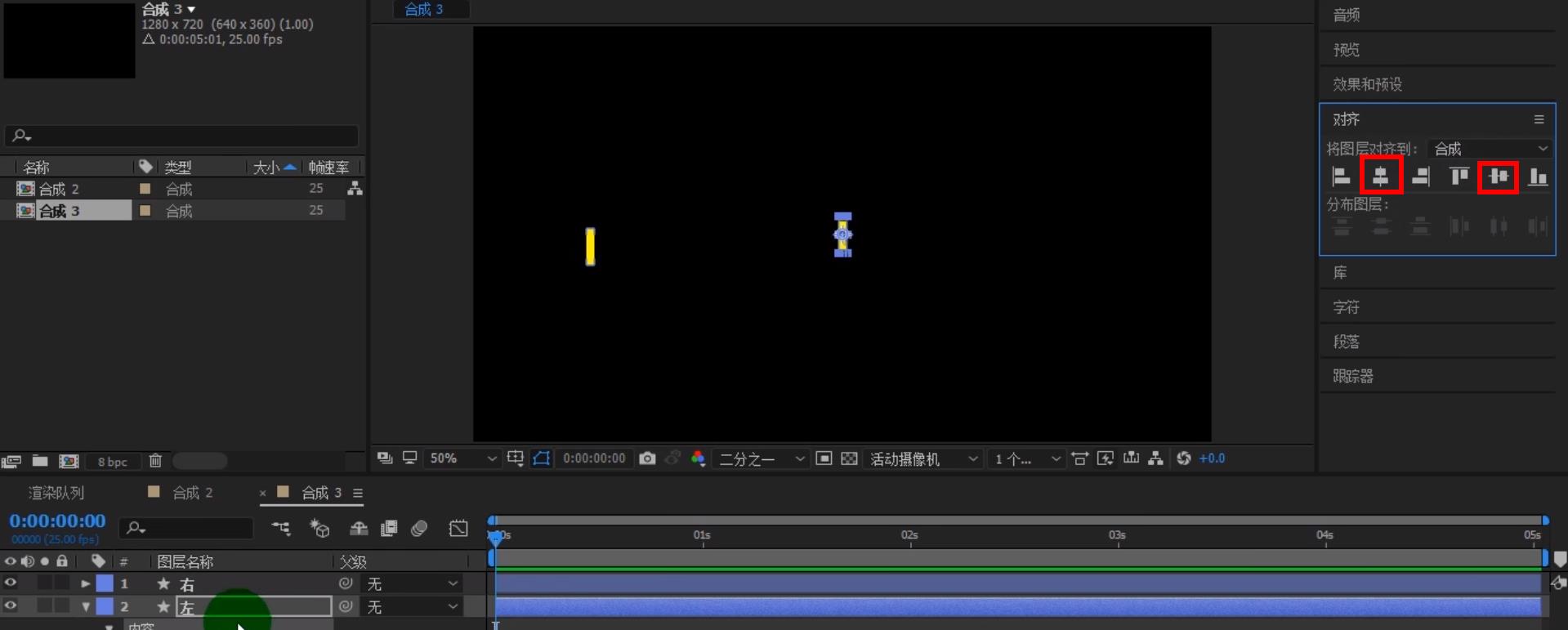1568x630 pixels.
Task: Open the parent dropdown for layer 左
Action: click(x=412, y=606)
